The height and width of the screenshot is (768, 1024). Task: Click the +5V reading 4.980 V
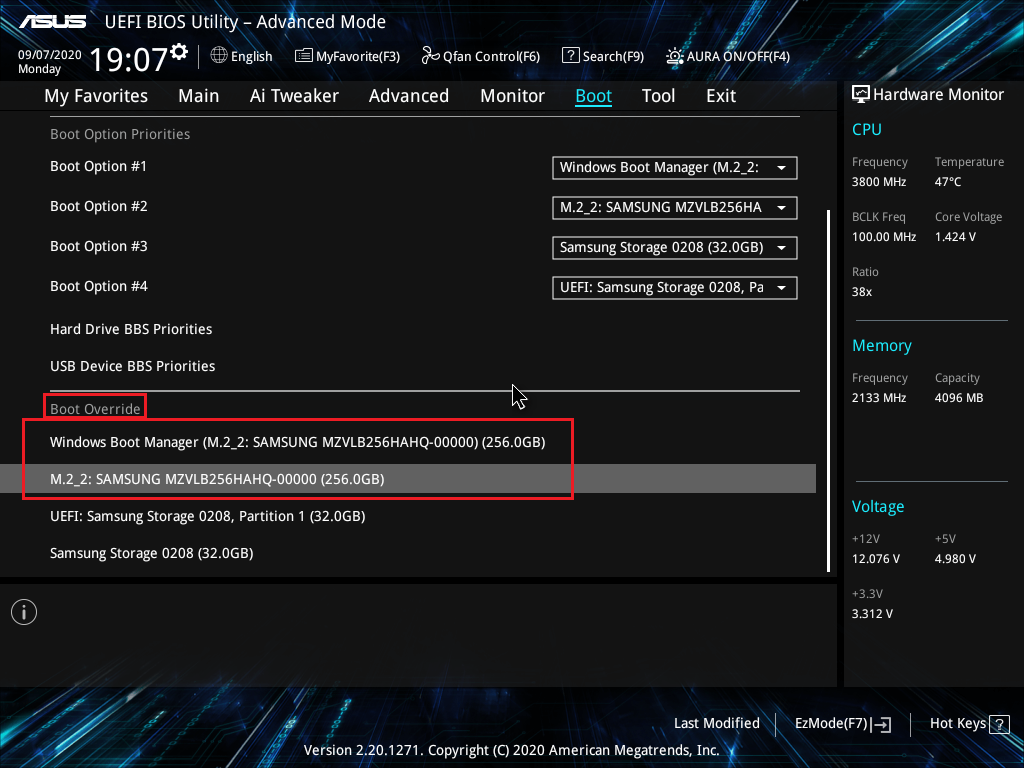(955, 559)
